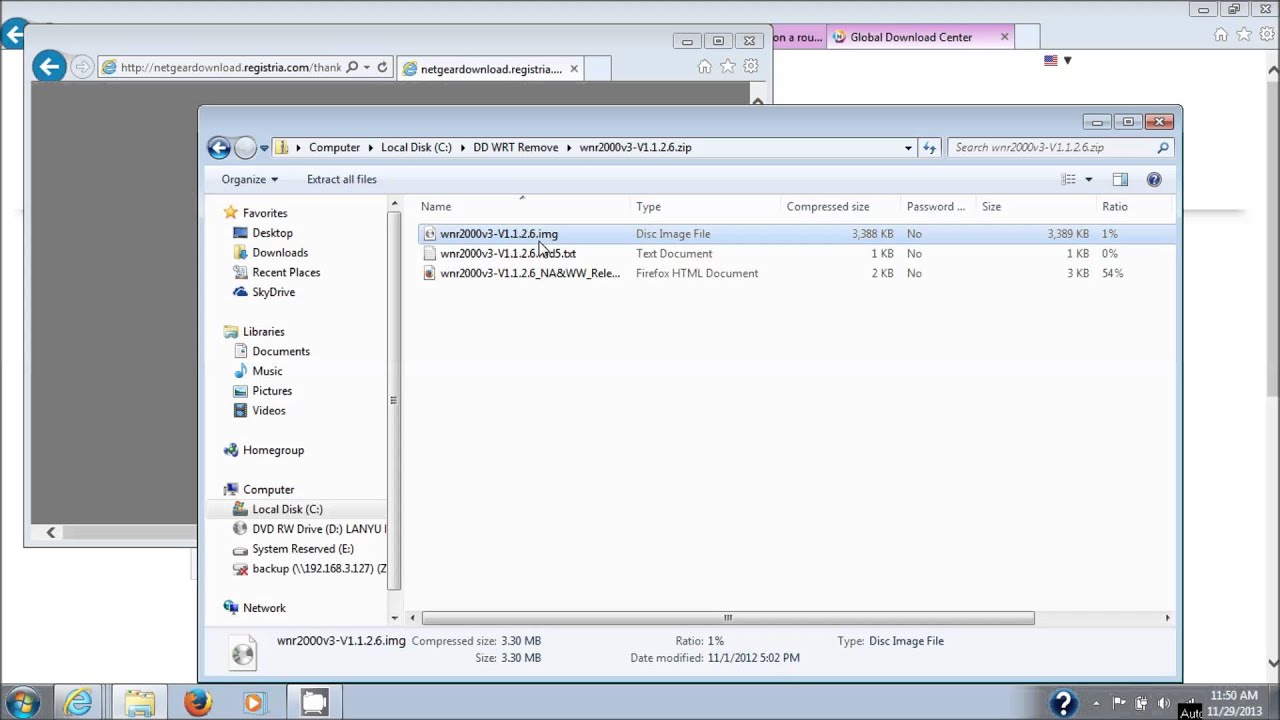This screenshot has width=1280, height=720.
Task: Click DD WRT Remove breadcrumb segment
Action: pyautogui.click(x=516, y=147)
